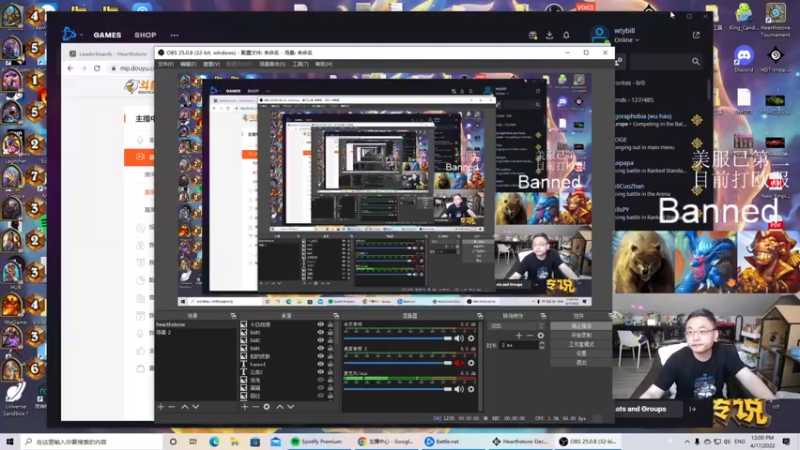Show the hidden bottom-most source via eye
This screenshot has height=450, width=800.
320,395
